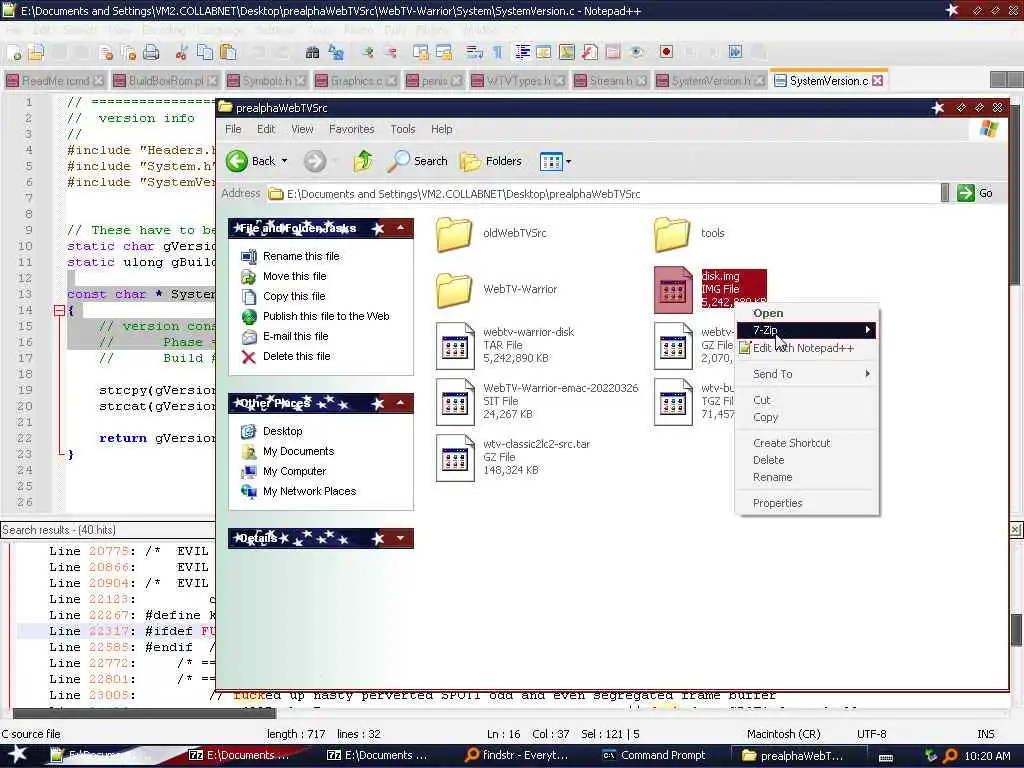This screenshot has height=768, width=1024.
Task: Select the disk.img file icon
Action: click(x=673, y=290)
